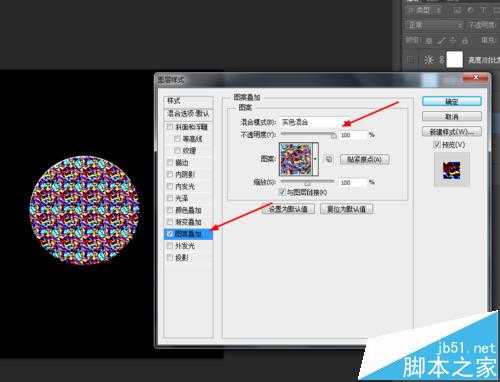Click the 取消 cancel button
Screen dimensions: 500x382
(x=452, y=116)
